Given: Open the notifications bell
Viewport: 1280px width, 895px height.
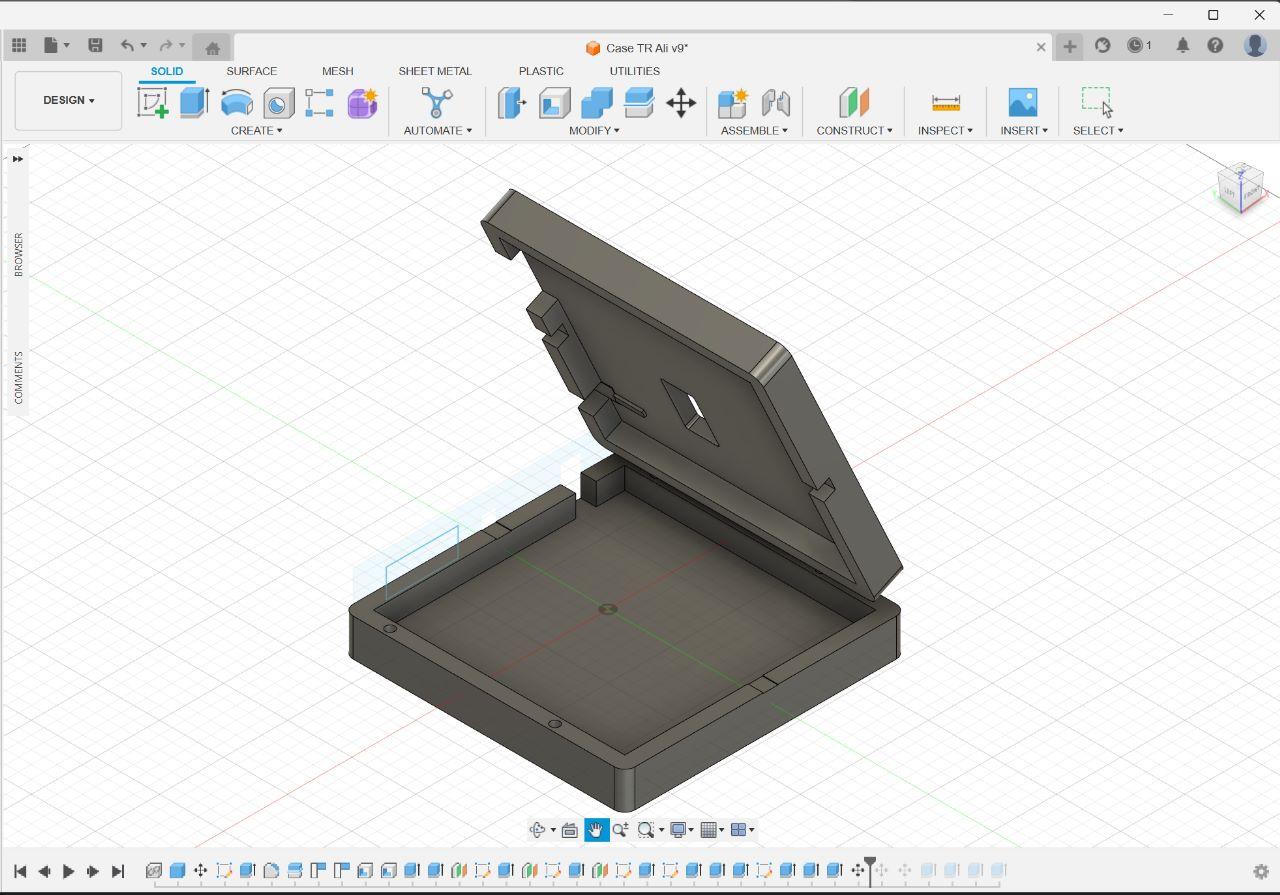Looking at the screenshot, I should pyautogui.click(x=1182, y=45).
